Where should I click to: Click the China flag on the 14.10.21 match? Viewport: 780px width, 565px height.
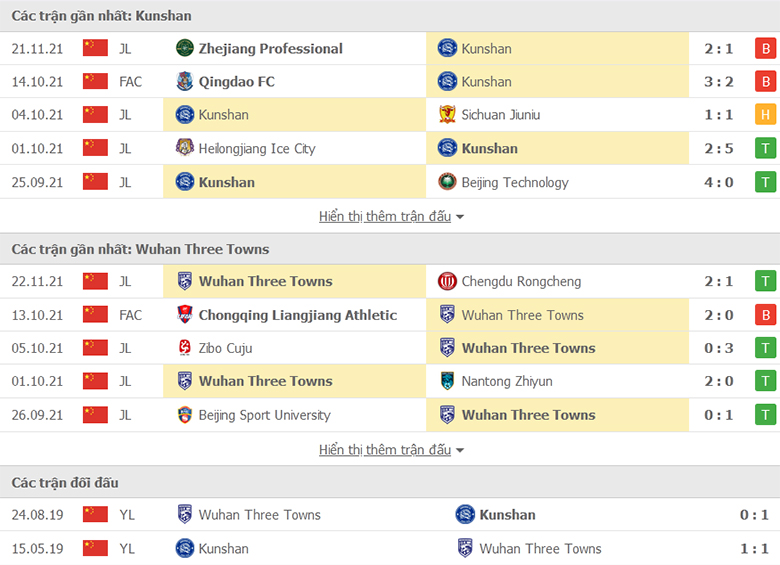tap(96, 81)
